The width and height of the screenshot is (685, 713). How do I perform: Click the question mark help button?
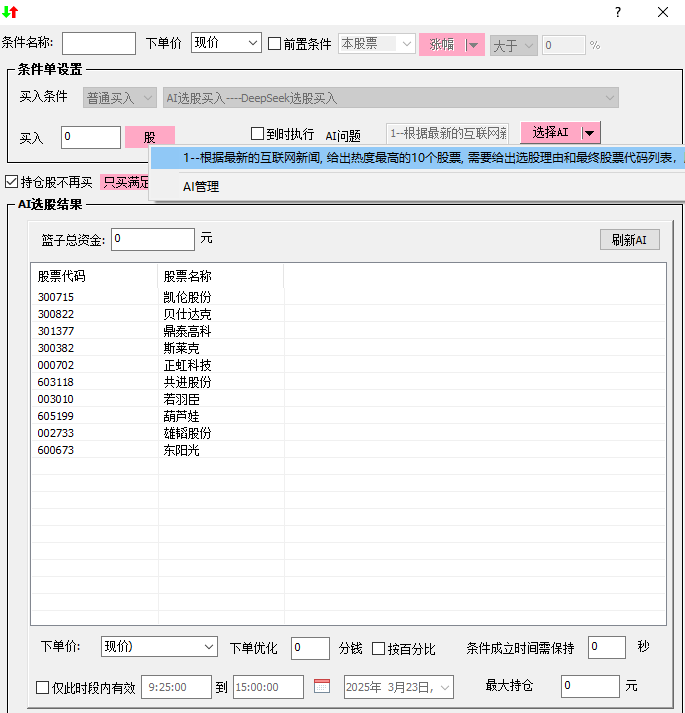[x=618, y=12]
